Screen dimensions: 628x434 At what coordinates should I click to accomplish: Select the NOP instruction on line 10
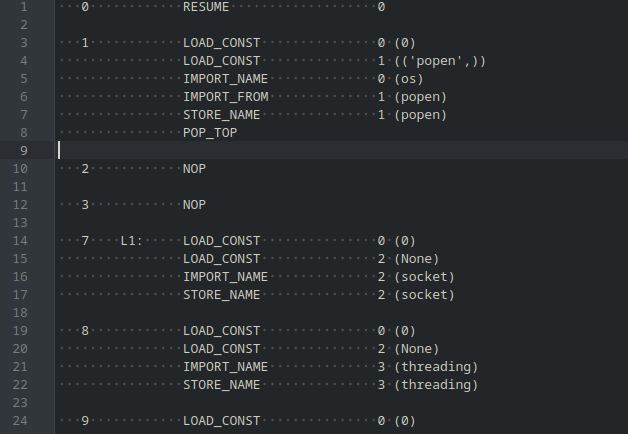pos(194,168)
